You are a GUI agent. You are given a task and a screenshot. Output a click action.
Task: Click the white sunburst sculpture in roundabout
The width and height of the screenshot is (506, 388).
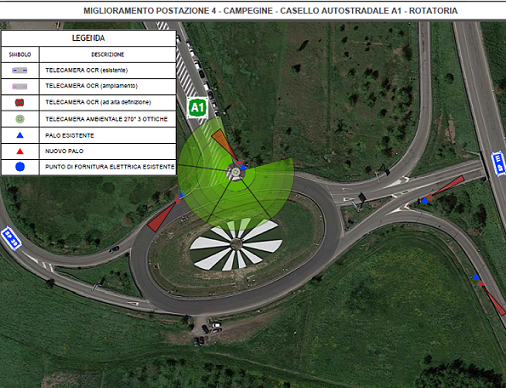tap(236, 244)
